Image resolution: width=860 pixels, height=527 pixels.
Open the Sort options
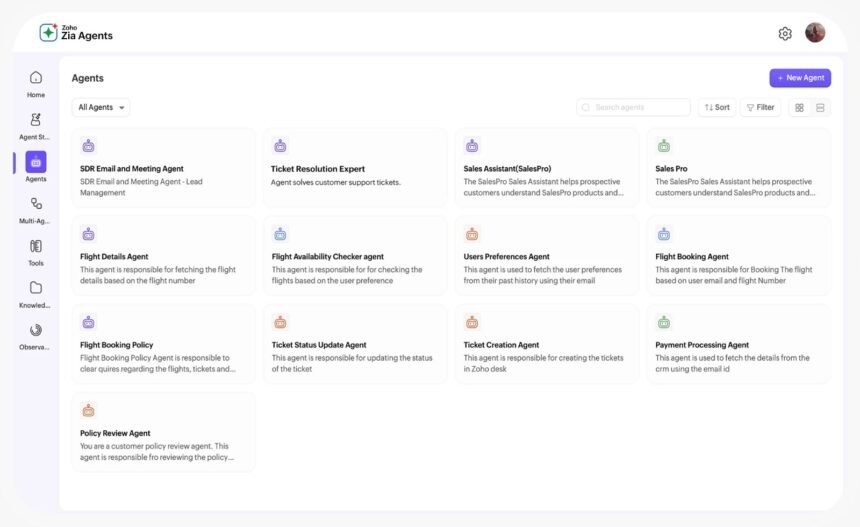[x=717, y=107]
